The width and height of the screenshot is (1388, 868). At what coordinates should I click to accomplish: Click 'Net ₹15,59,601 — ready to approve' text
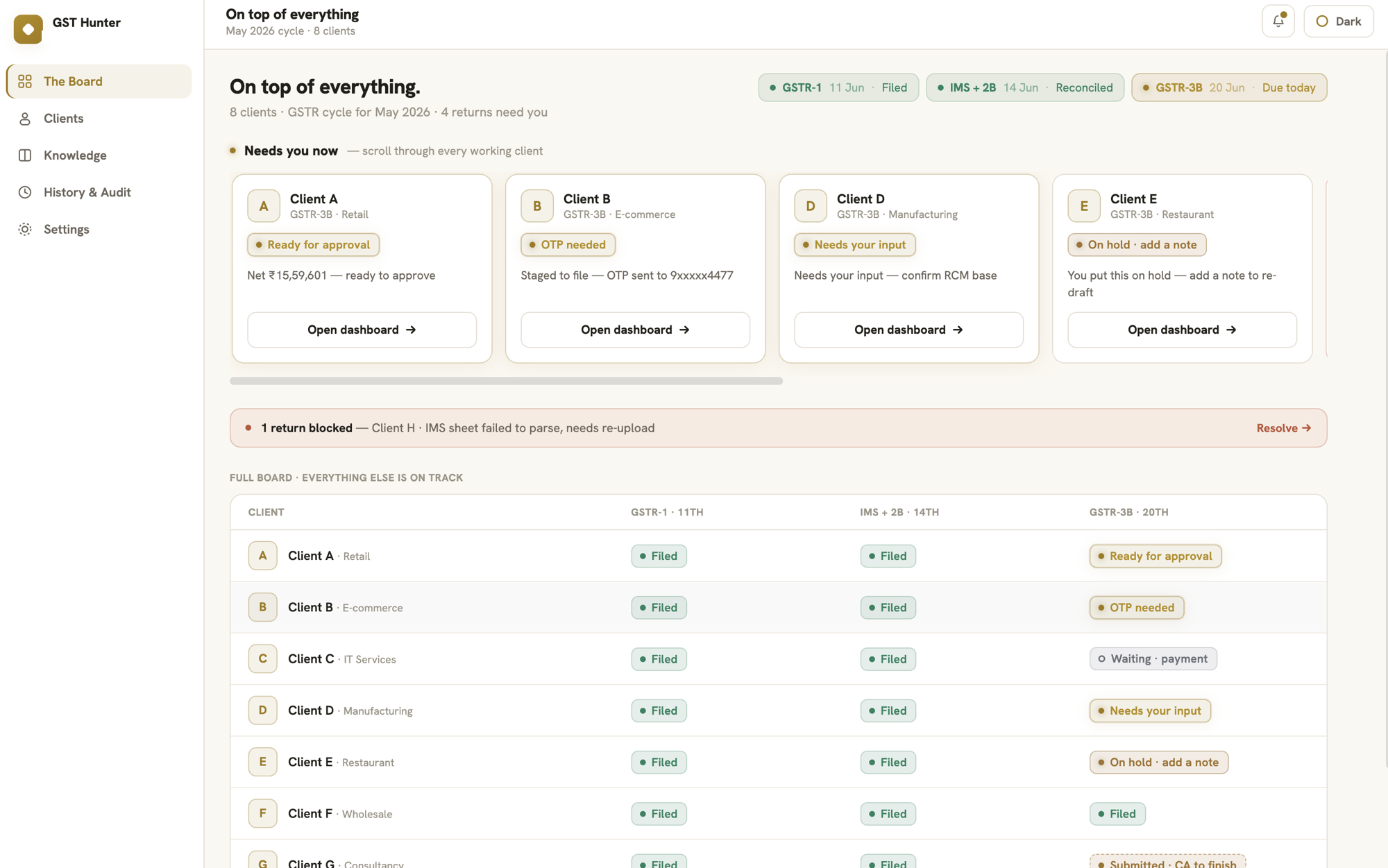tap(341, 275)
